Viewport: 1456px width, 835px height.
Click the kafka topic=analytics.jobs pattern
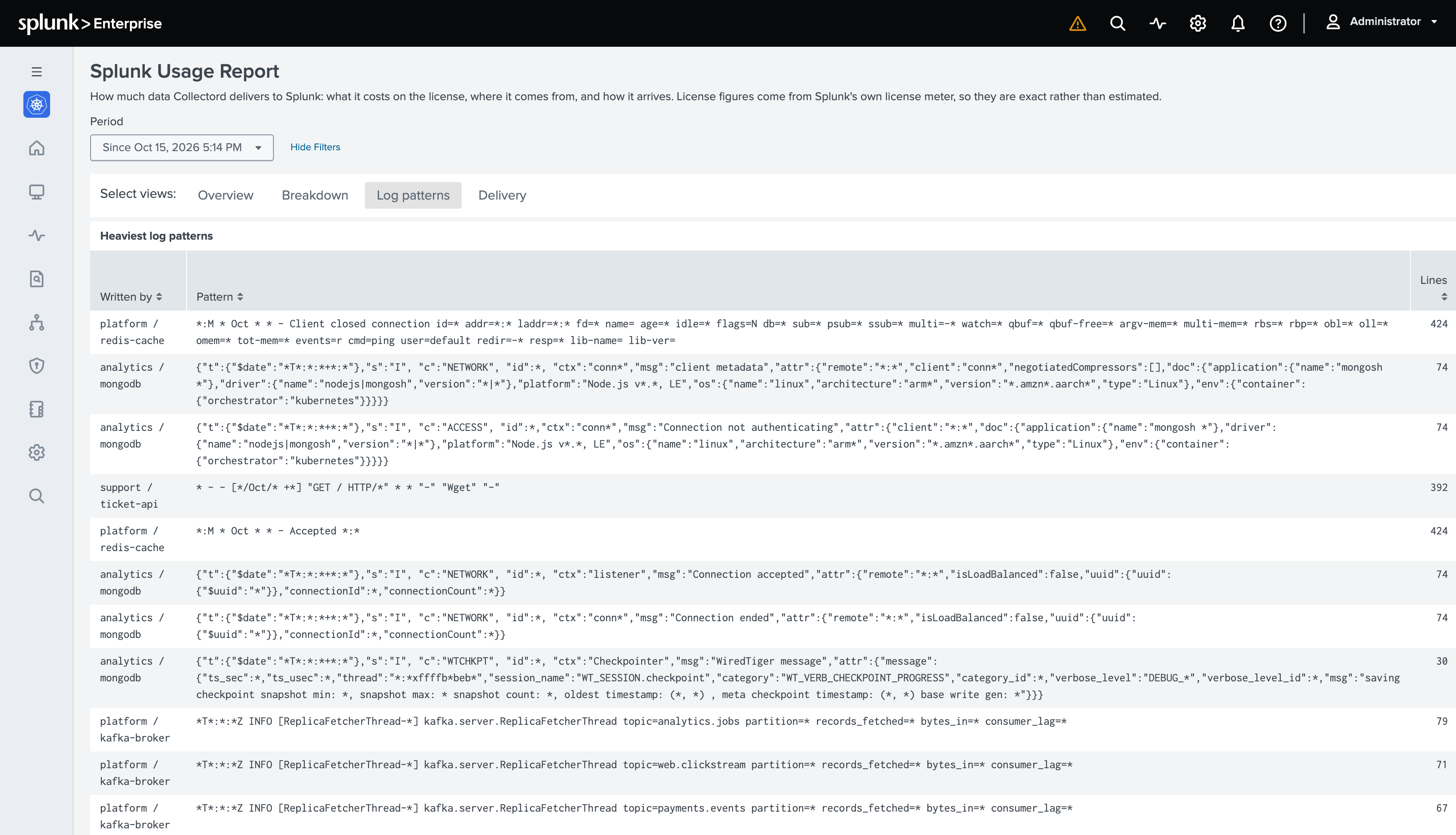[631, 721]
